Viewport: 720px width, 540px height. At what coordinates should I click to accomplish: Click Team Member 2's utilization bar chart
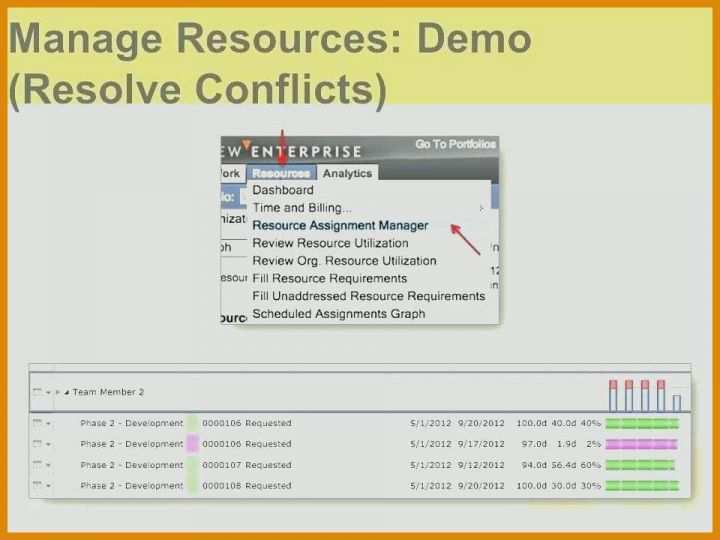point(645,395)
